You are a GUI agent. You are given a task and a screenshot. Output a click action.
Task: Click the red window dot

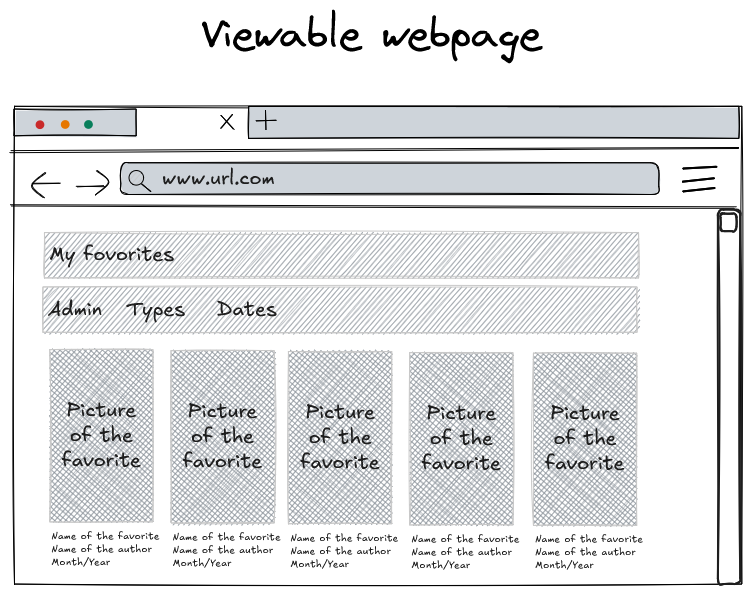click(x=40, y=125)
